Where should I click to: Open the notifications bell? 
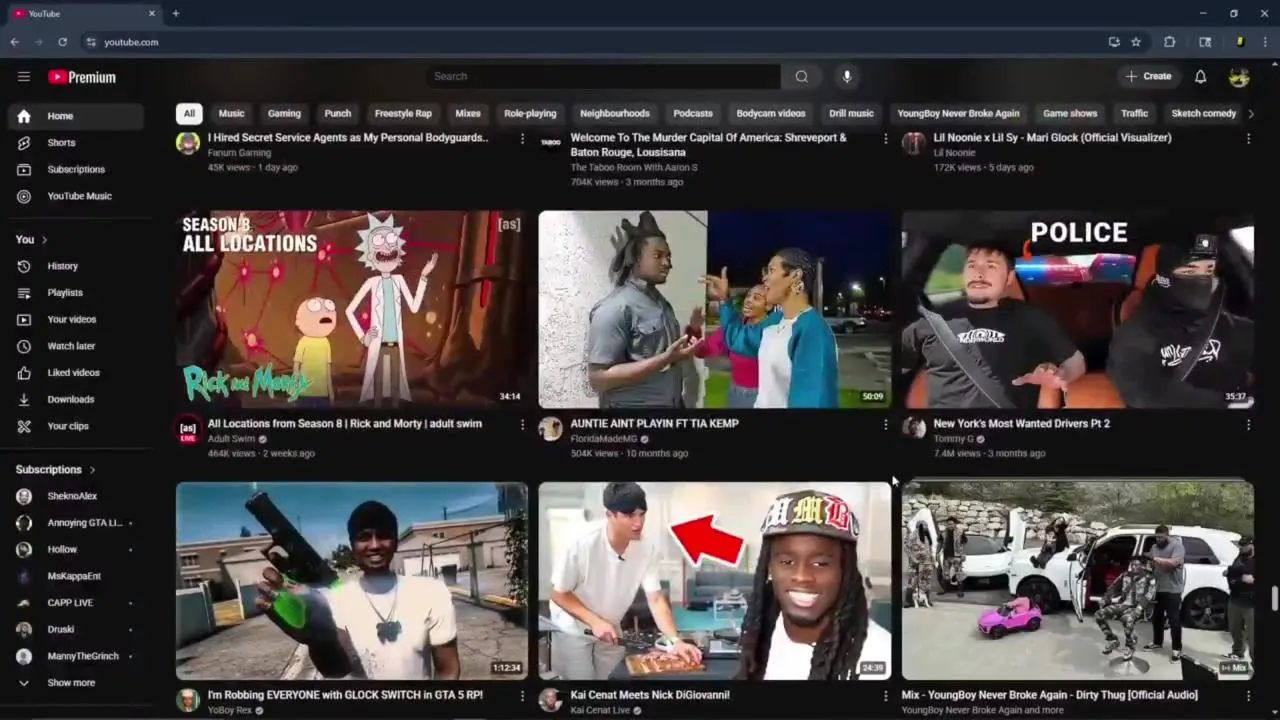click(1200, 76)
